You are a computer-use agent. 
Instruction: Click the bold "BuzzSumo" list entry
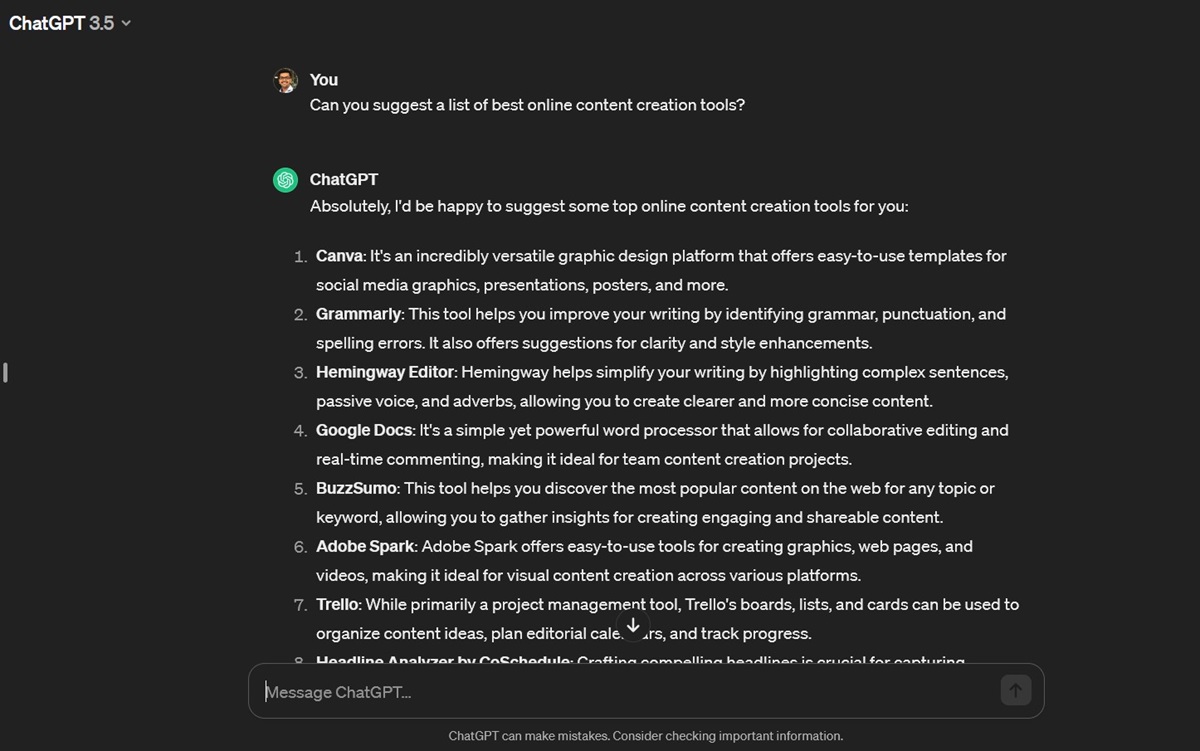(x=356, y=488)
